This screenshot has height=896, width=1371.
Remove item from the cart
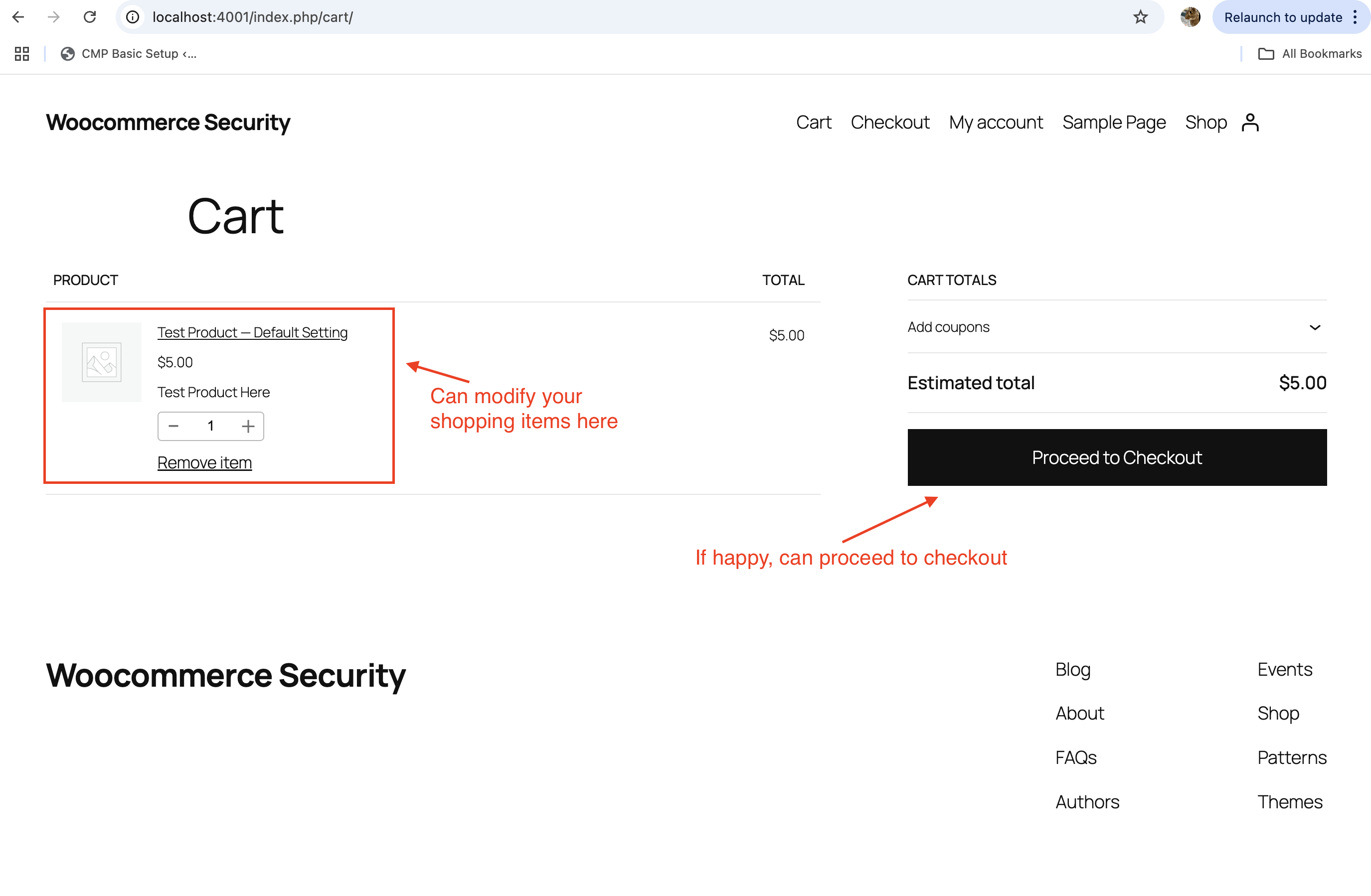click(204, 462)
